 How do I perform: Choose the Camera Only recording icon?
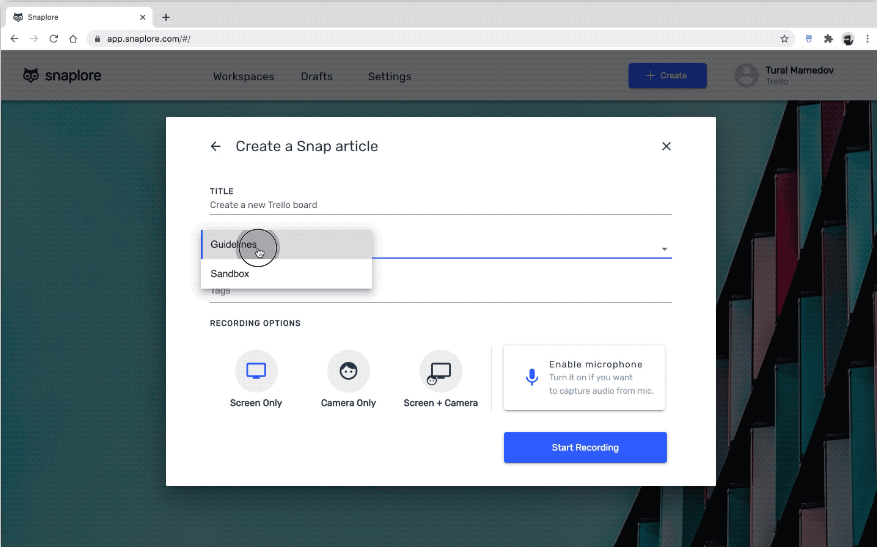[x=348, y=371]
